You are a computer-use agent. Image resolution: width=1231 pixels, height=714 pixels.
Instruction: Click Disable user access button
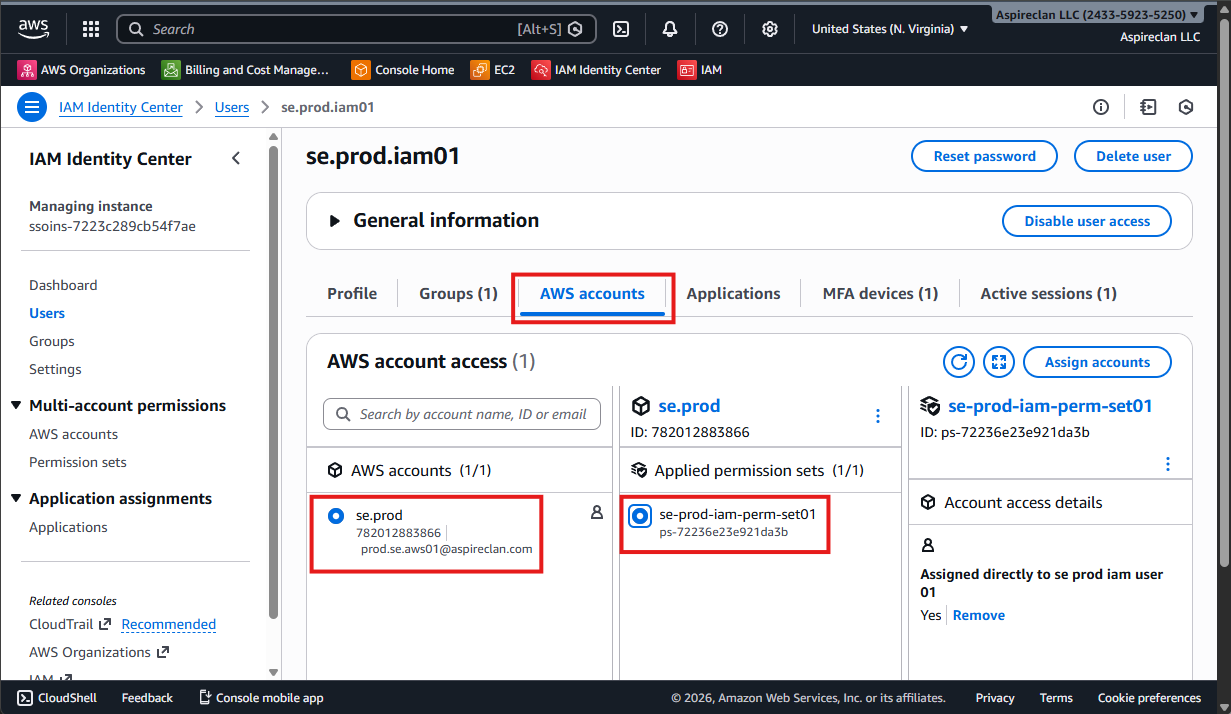click(1087, 221)
